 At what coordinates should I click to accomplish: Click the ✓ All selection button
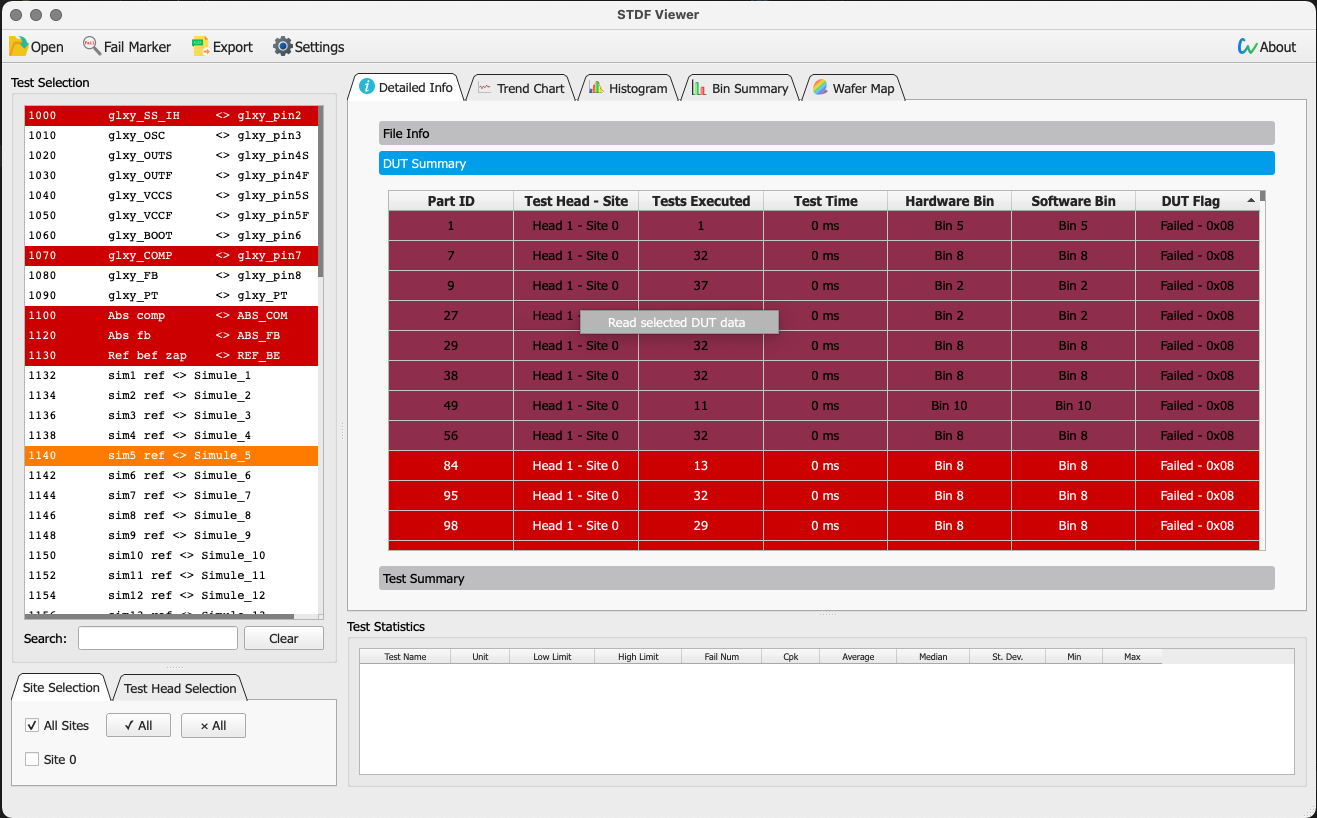pos(138,724)
